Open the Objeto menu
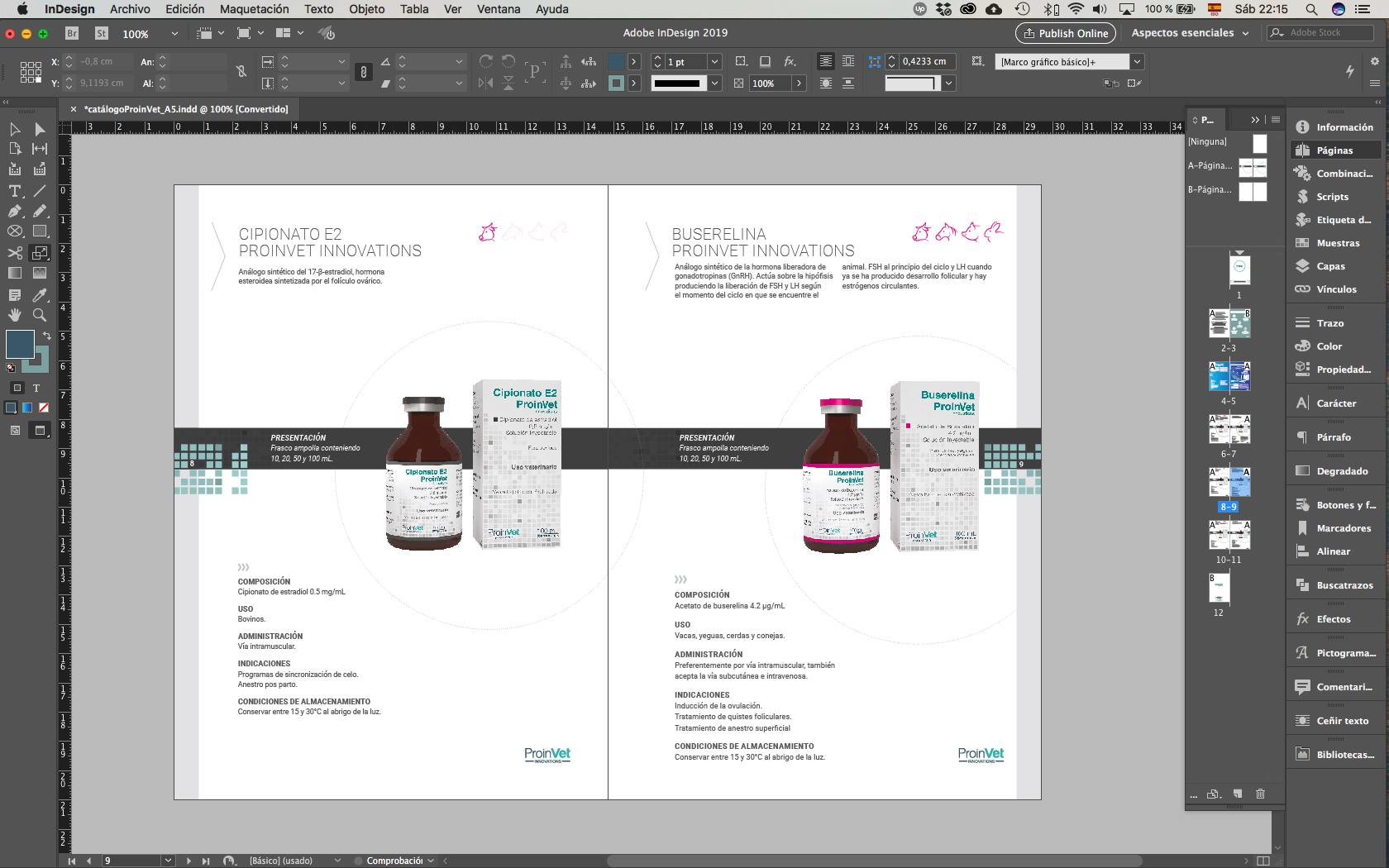 (x=367, y=9)
